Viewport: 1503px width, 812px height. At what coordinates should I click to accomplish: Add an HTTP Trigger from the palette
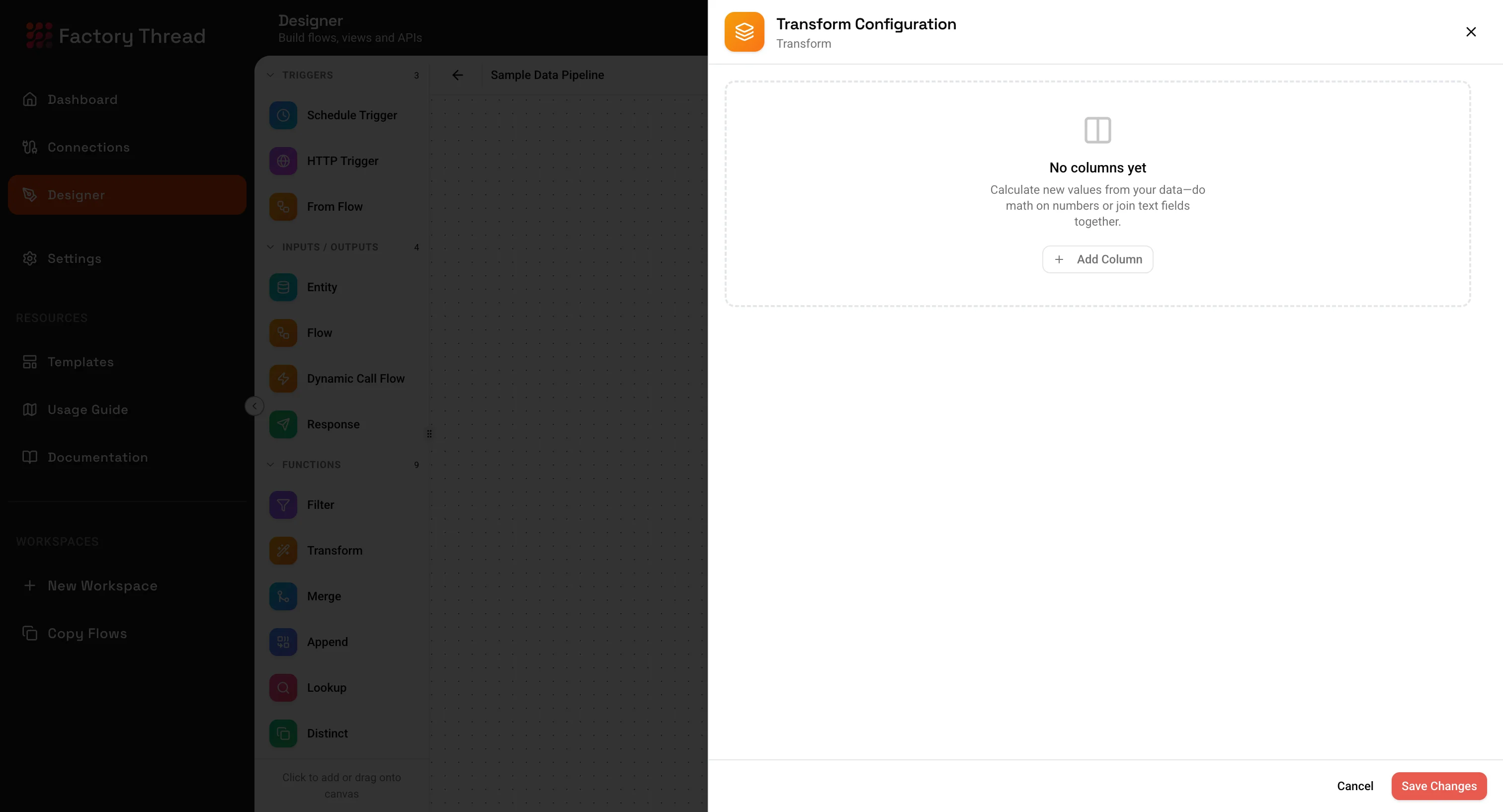284,161
